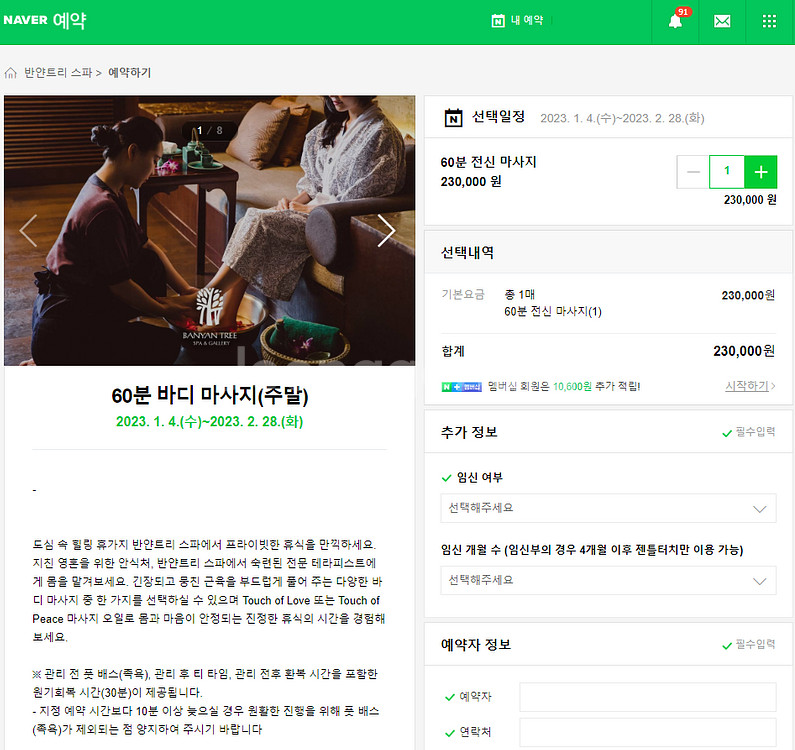Click the 선택일정 calendar icon
795x750 pixels.
(453, 118)
